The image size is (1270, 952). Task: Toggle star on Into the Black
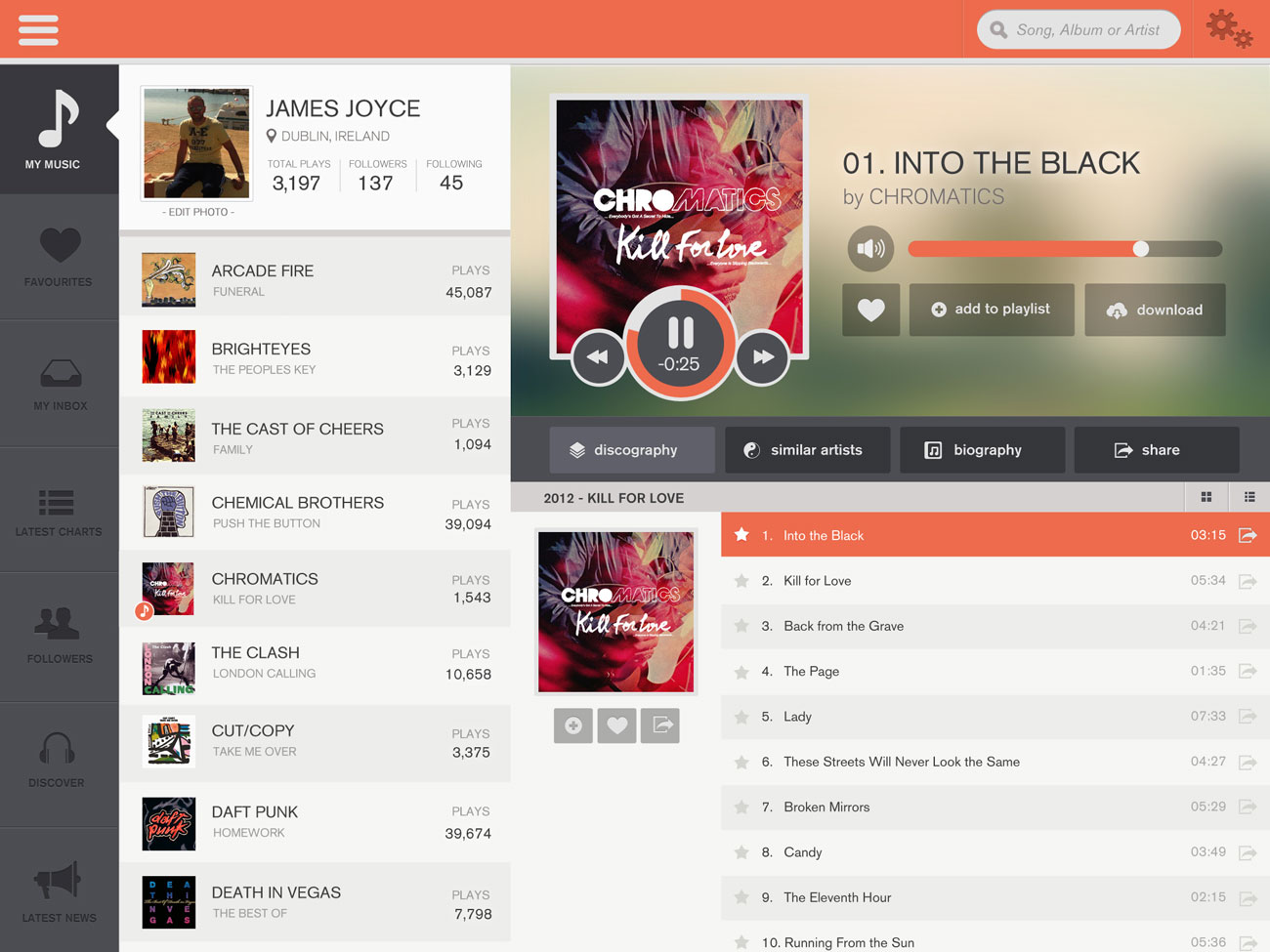pyautogui.click(x=741, y=535)
